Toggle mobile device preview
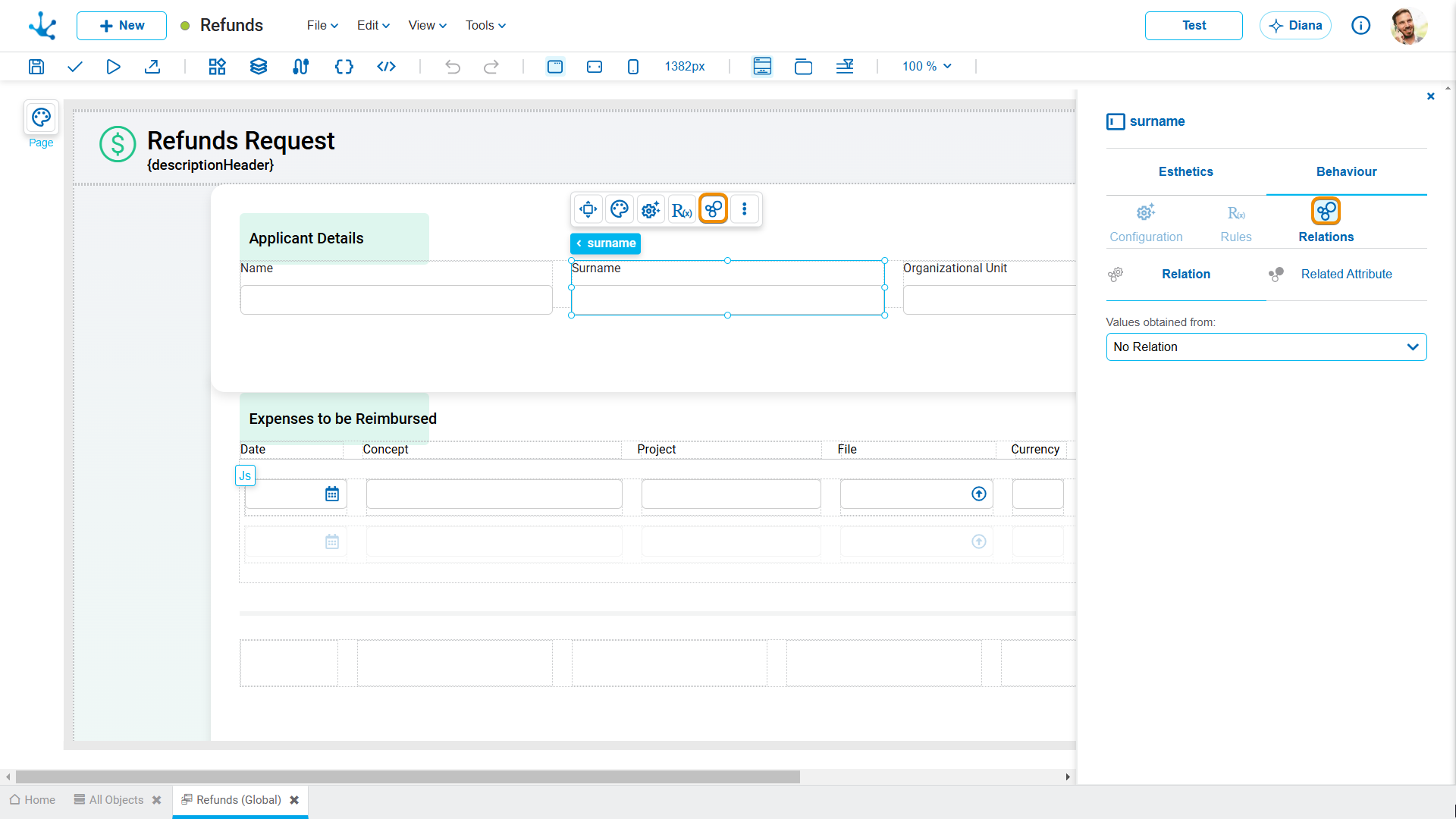This screenshot has height=819, width=1456. [x=633, y=67]
